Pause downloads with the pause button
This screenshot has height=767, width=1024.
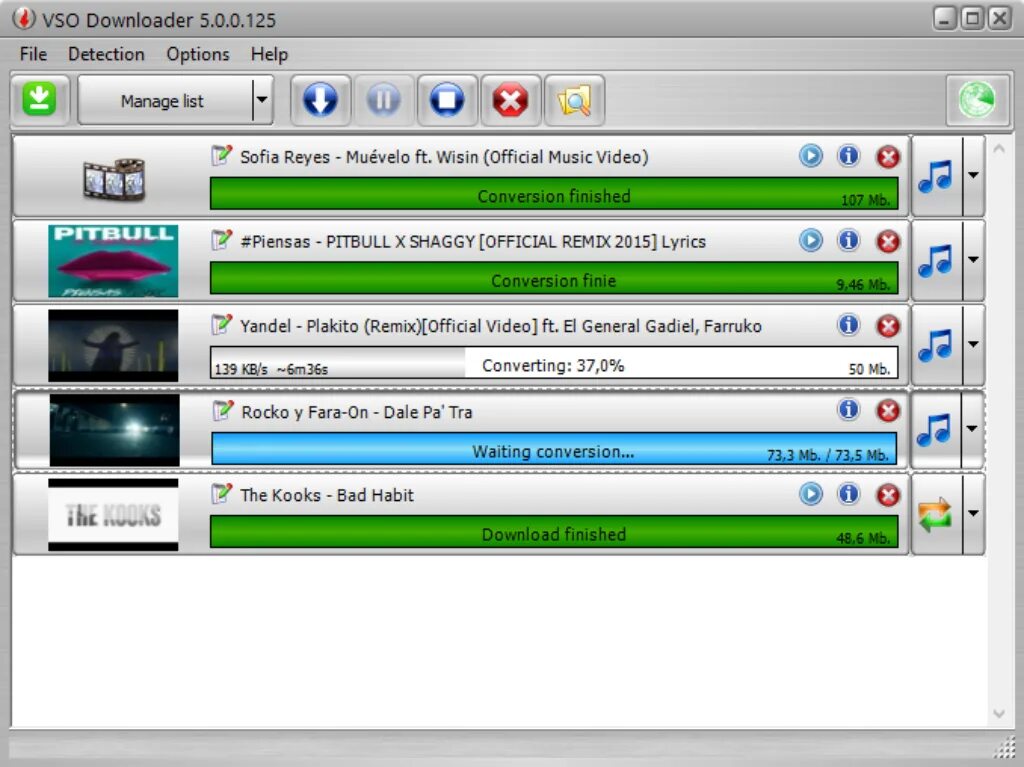click(383, 100)
